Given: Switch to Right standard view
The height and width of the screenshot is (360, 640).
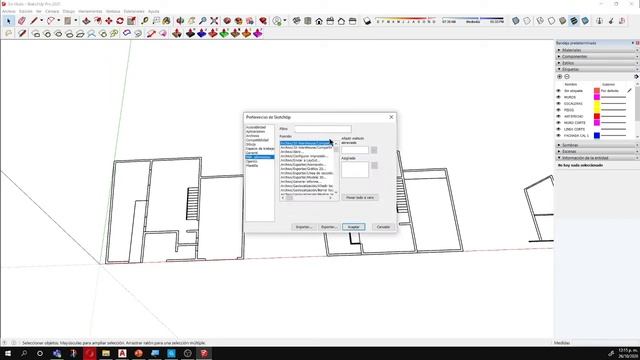Looking at the screenshot, I should [x=330, y=21].
